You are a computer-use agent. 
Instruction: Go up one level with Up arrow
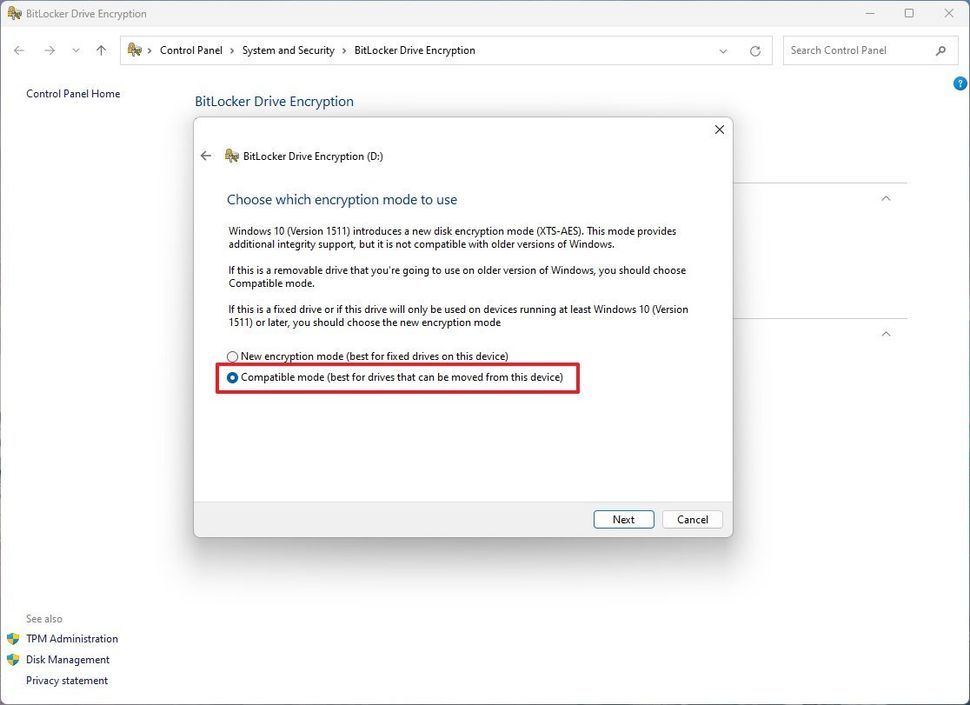[101, 51]
